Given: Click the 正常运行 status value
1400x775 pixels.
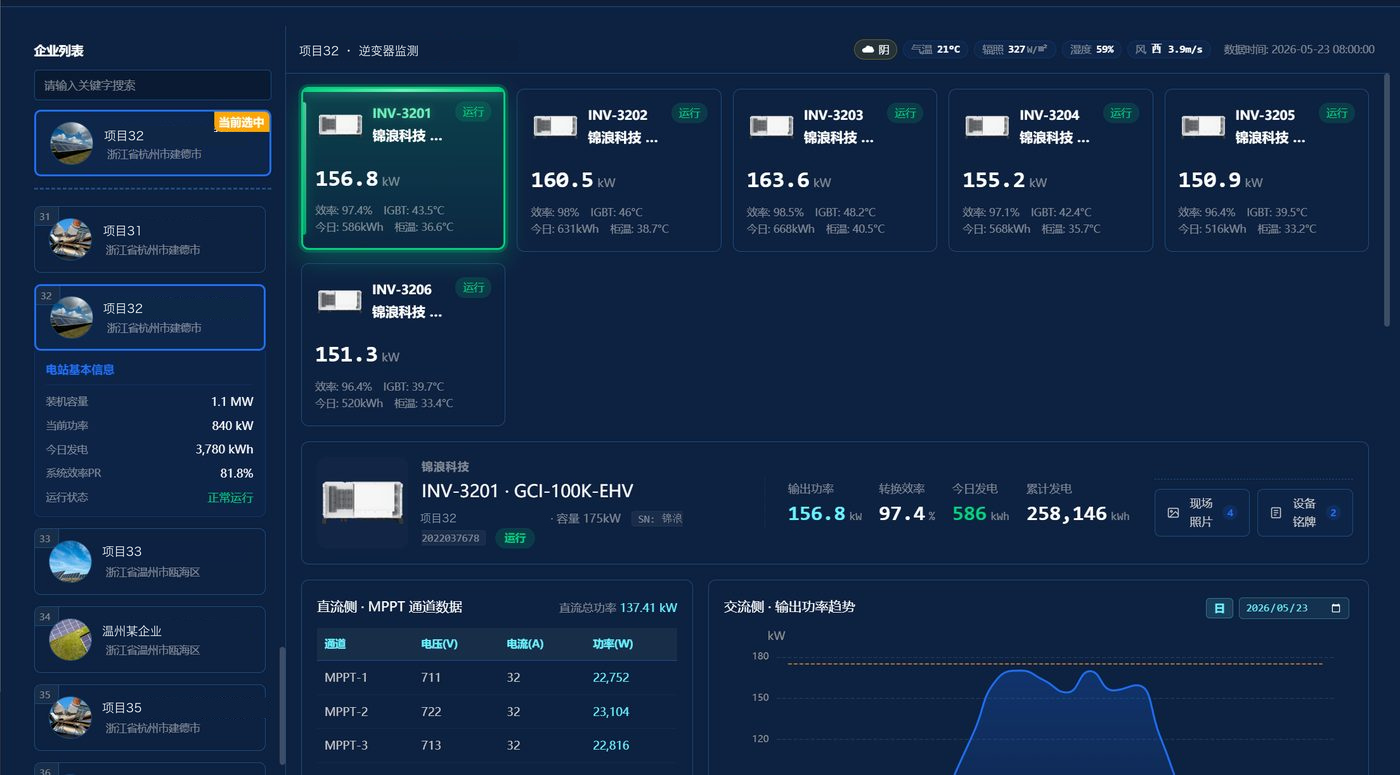Looking at the screenshot, I should tap(230, 497).
